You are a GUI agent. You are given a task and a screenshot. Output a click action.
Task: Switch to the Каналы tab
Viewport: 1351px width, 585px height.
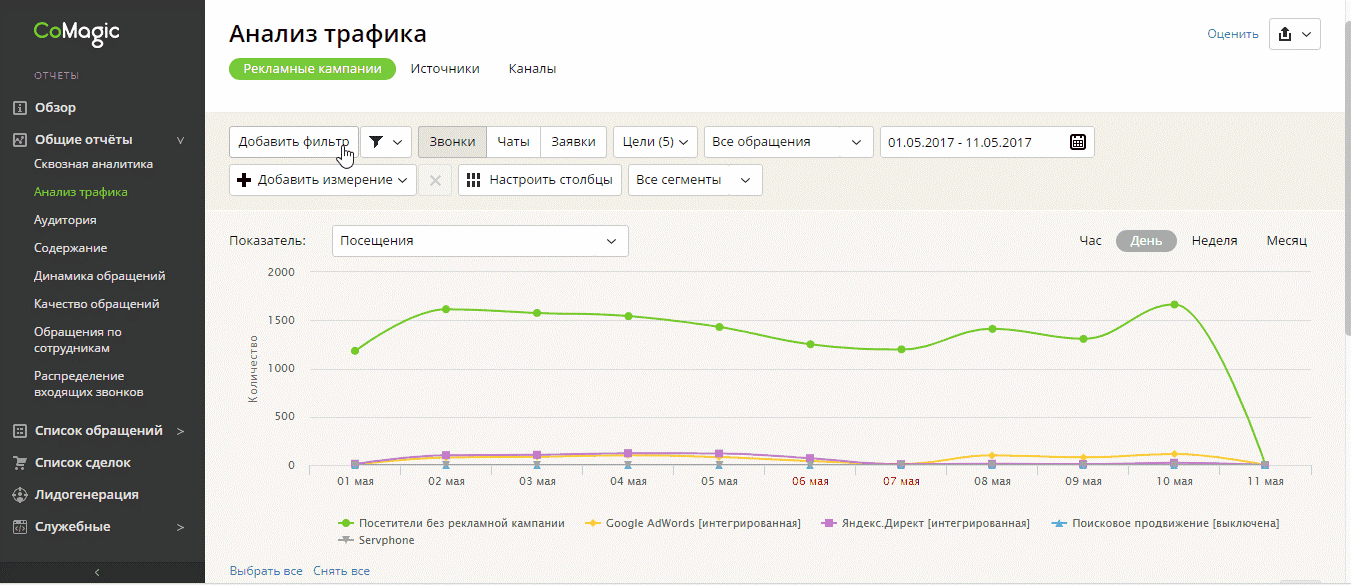[532, 69]
